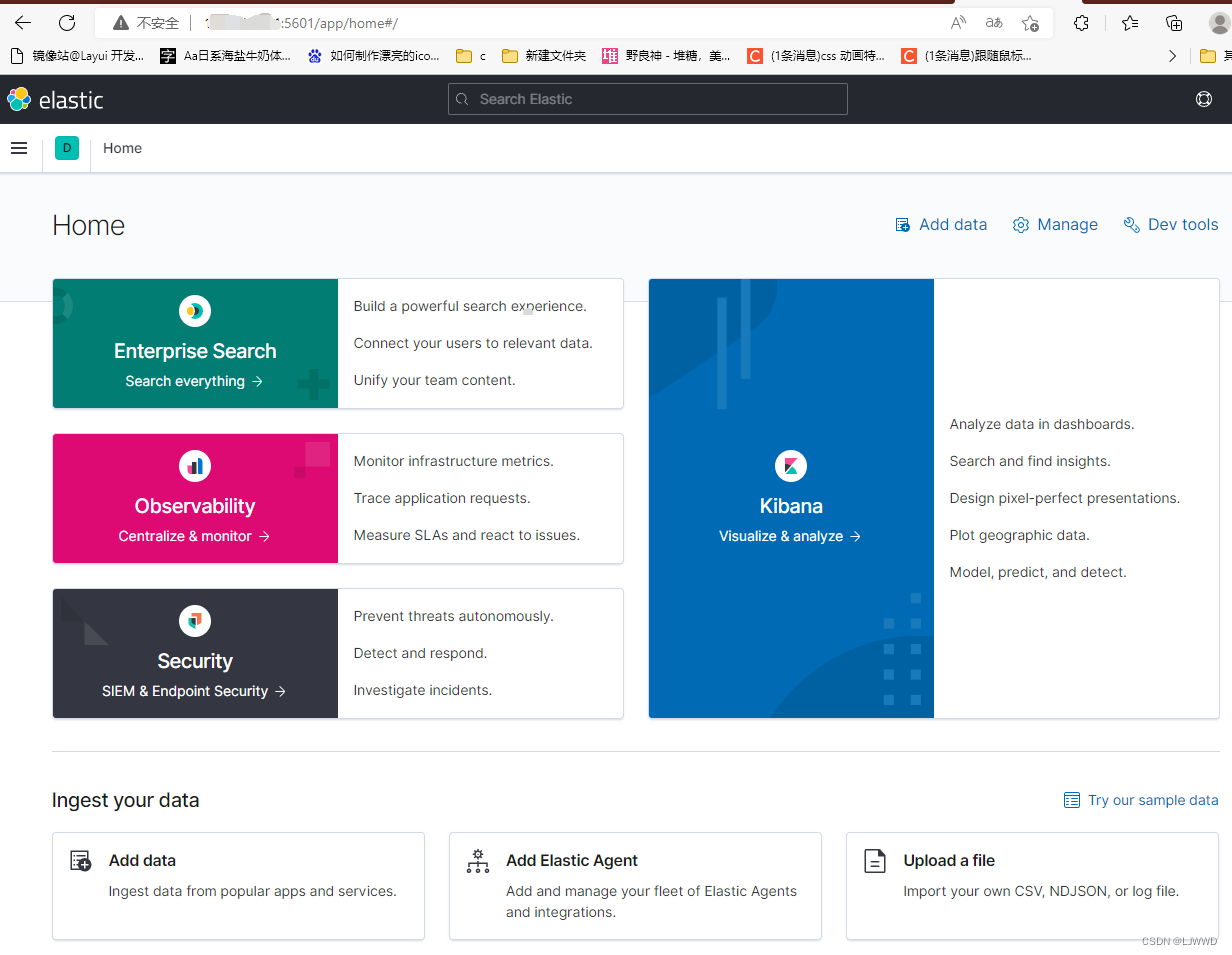
Task: Open the Layui mirror site bookmark
Action: click(77, 56)
